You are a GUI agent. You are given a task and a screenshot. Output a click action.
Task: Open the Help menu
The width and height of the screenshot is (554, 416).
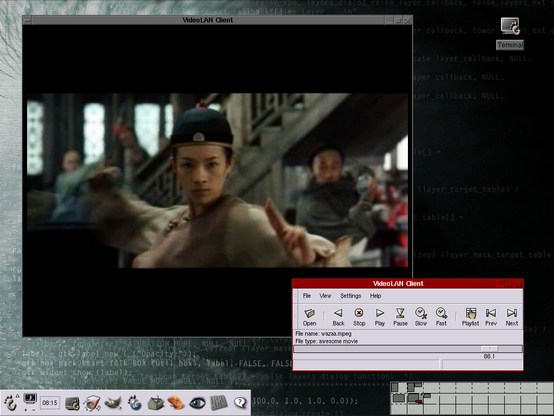(x=375, y=296)
